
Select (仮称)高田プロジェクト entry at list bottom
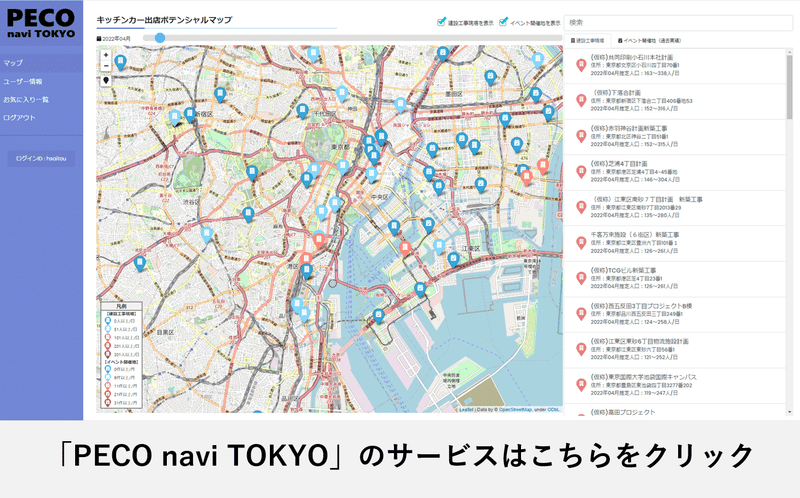tap(623, 412)
